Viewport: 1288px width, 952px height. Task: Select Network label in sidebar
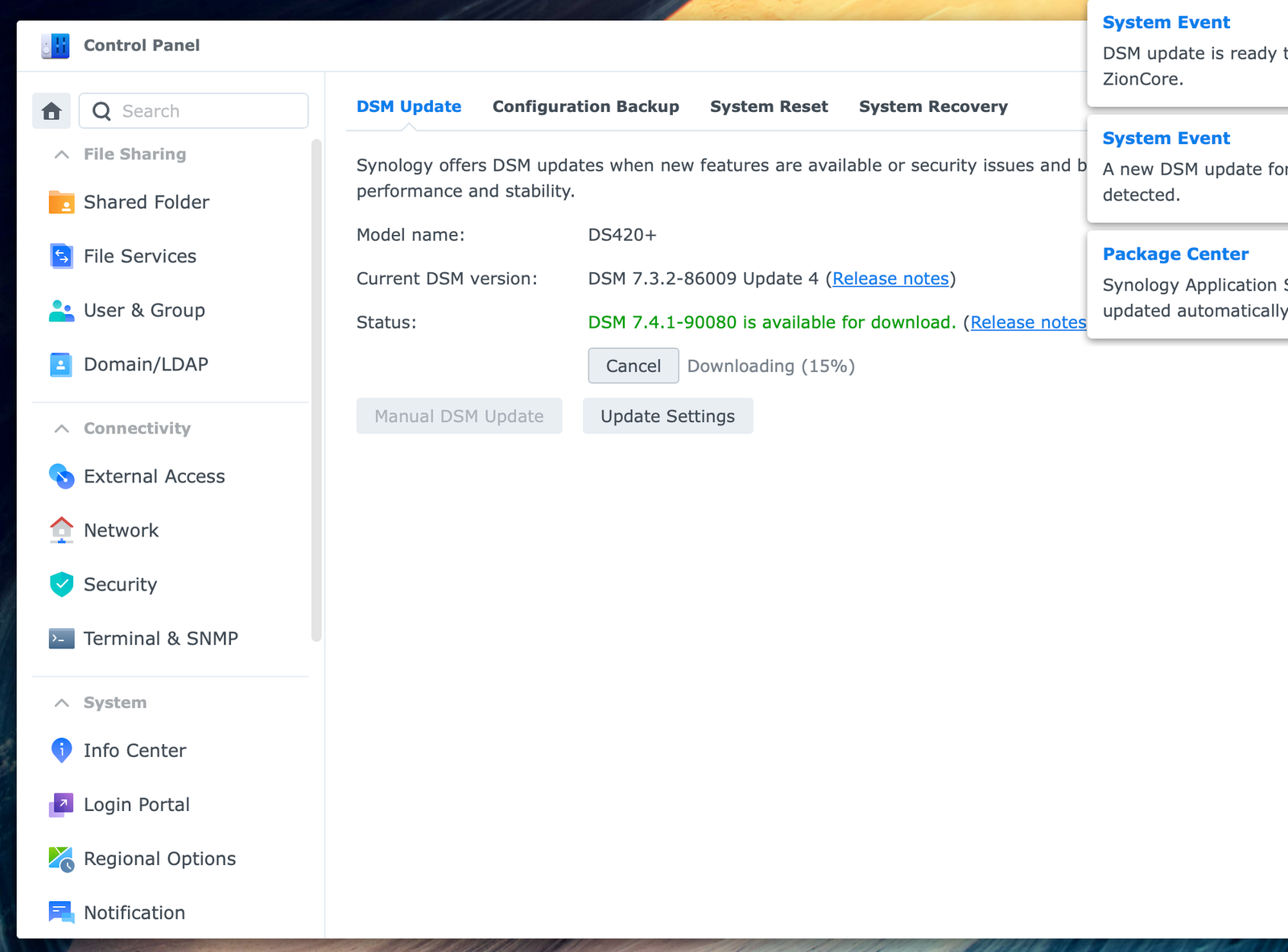coord(121,530)
